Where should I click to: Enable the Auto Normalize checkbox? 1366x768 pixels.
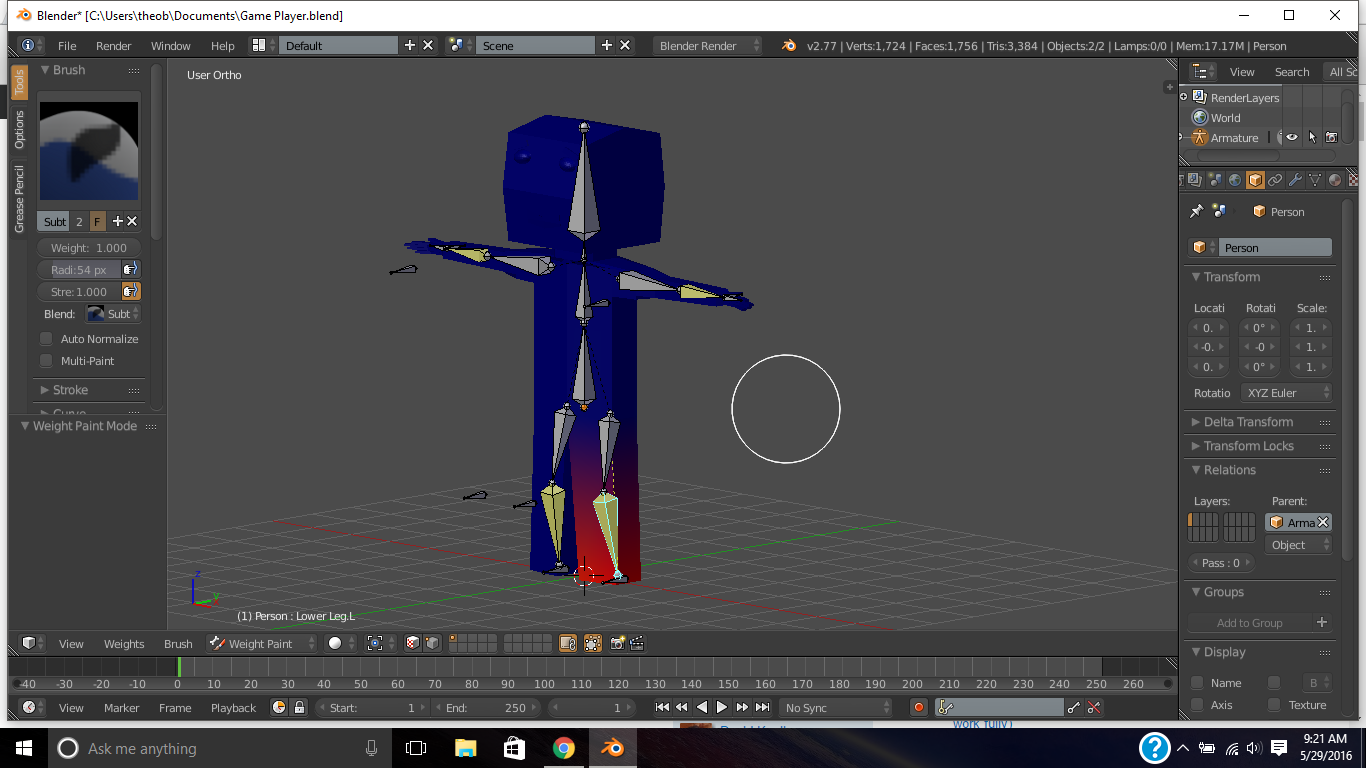coord(46,339)
